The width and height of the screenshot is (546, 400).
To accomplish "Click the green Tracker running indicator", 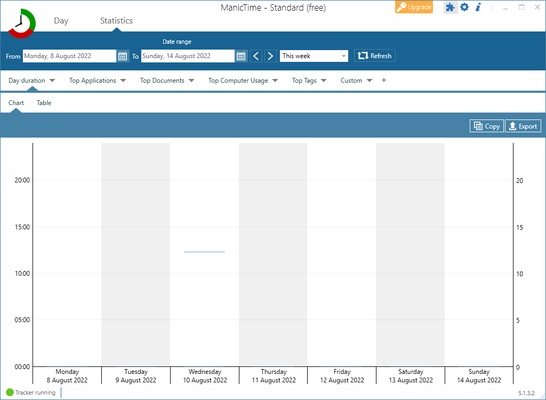I will pyautogui.click(x=9, y=392).
